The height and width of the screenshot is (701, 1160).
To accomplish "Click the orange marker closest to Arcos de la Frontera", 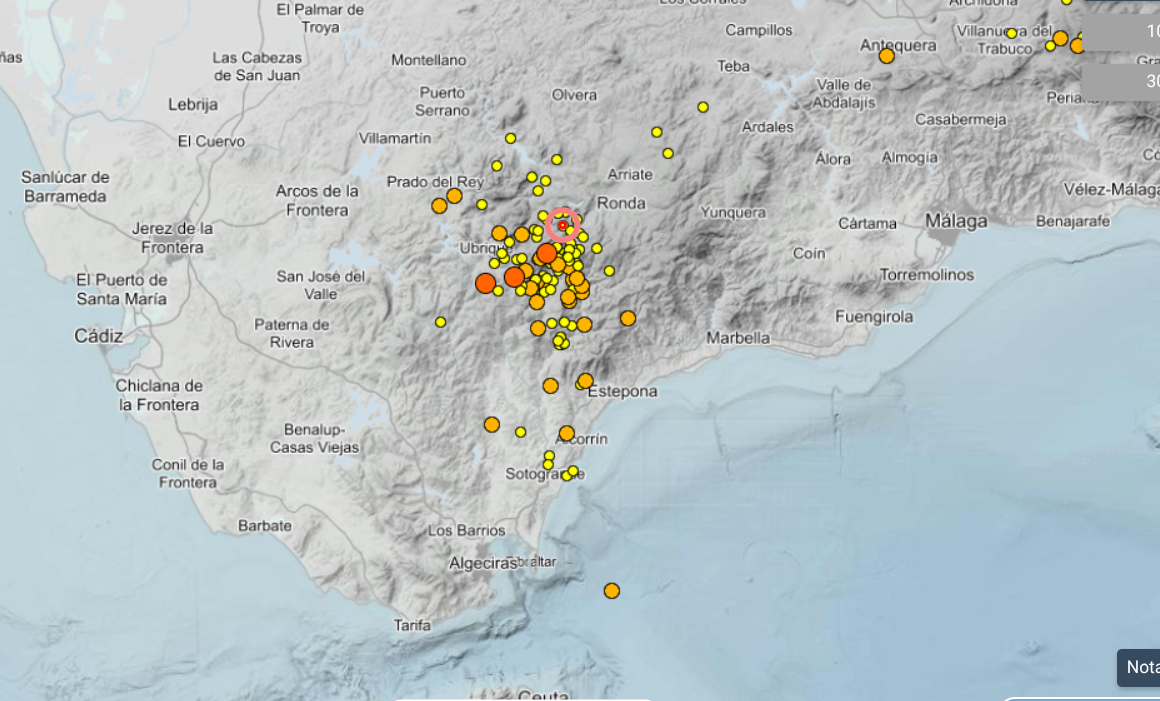I will pyautogui.click(x=439, y=206).
